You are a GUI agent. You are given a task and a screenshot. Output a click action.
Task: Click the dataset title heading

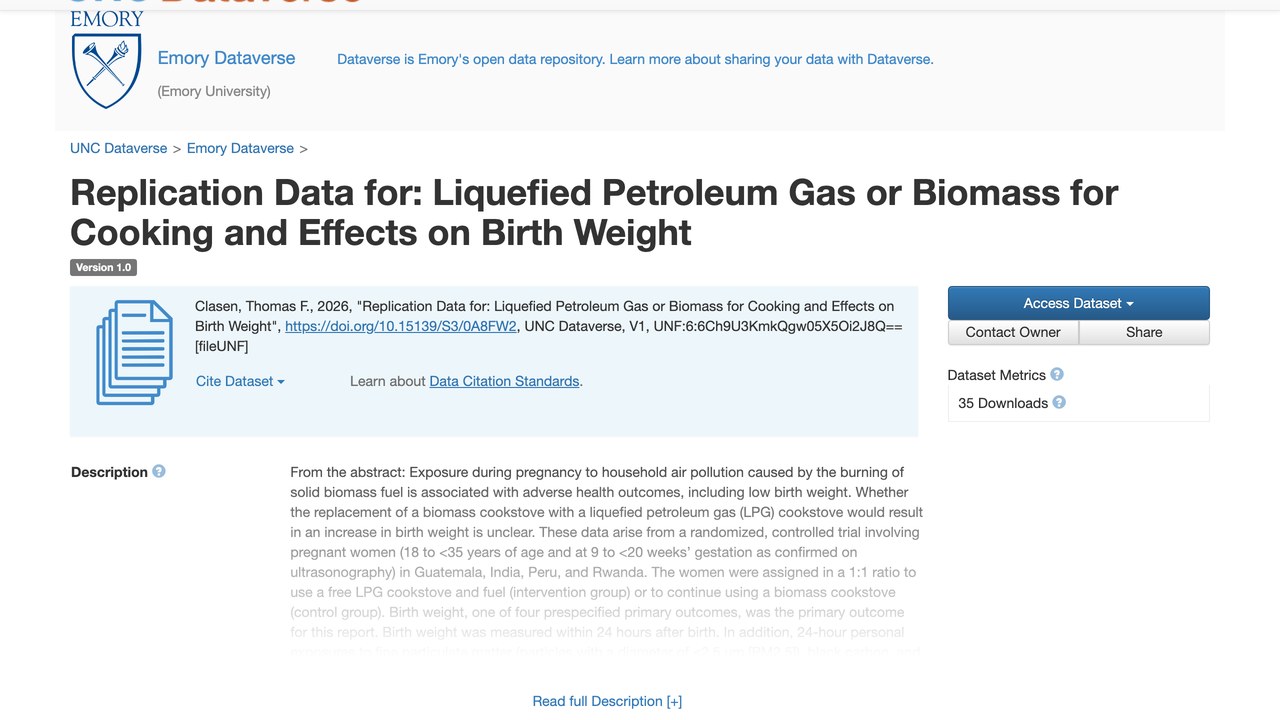click(x=594, y=212)
